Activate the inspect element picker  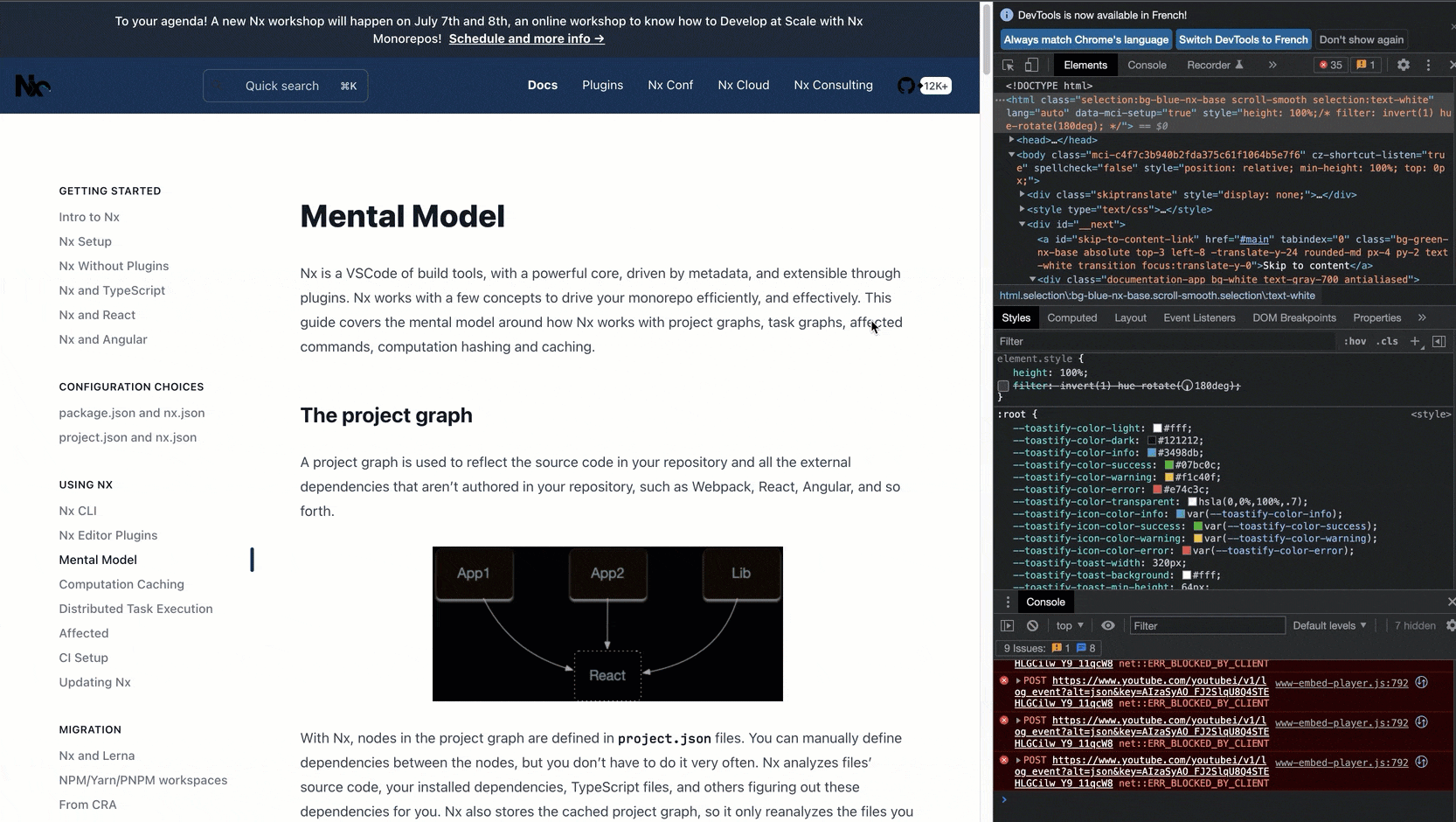[x=1008, y=66]
